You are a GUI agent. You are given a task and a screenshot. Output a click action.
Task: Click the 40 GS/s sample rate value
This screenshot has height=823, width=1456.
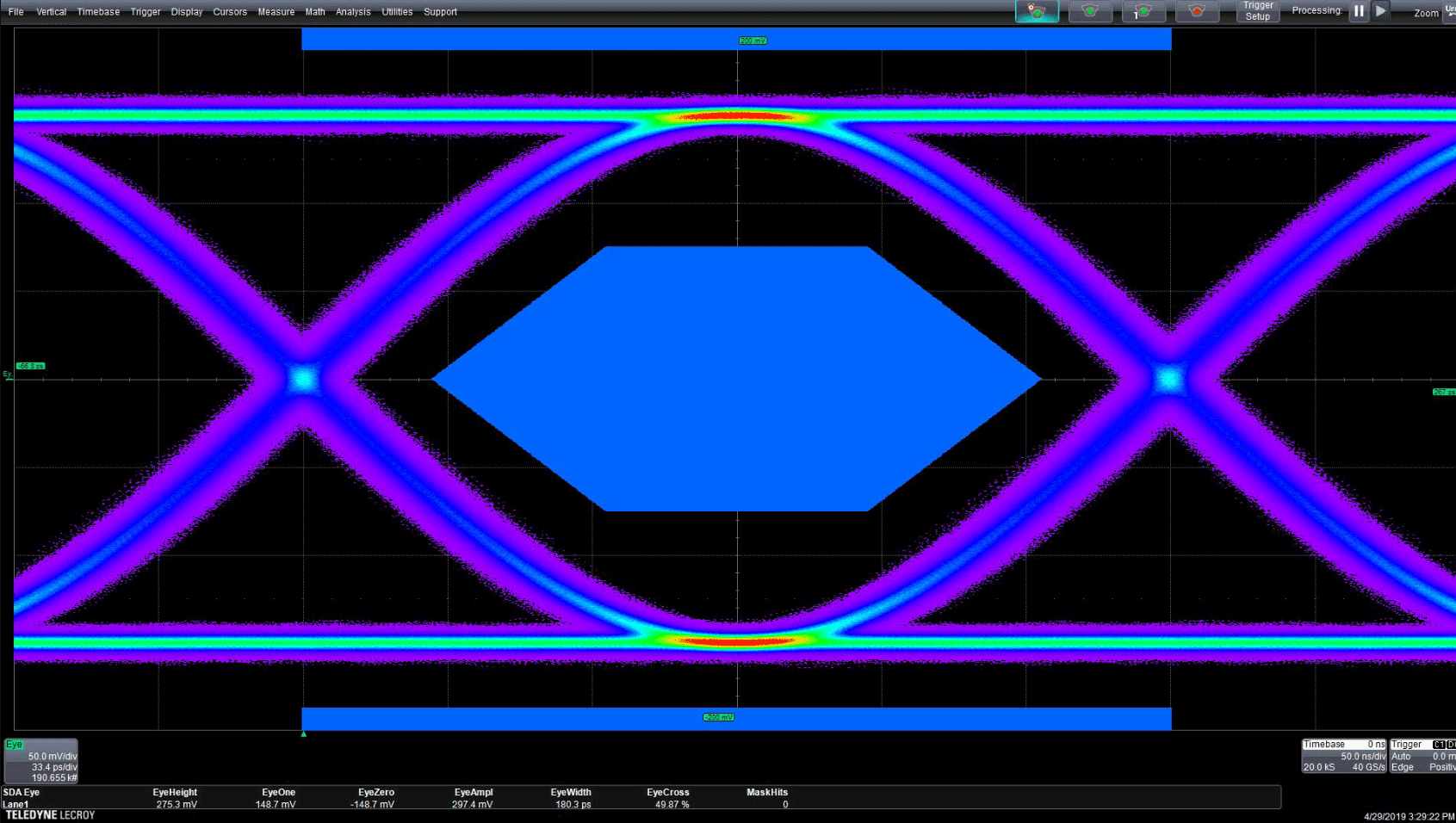1369,767
